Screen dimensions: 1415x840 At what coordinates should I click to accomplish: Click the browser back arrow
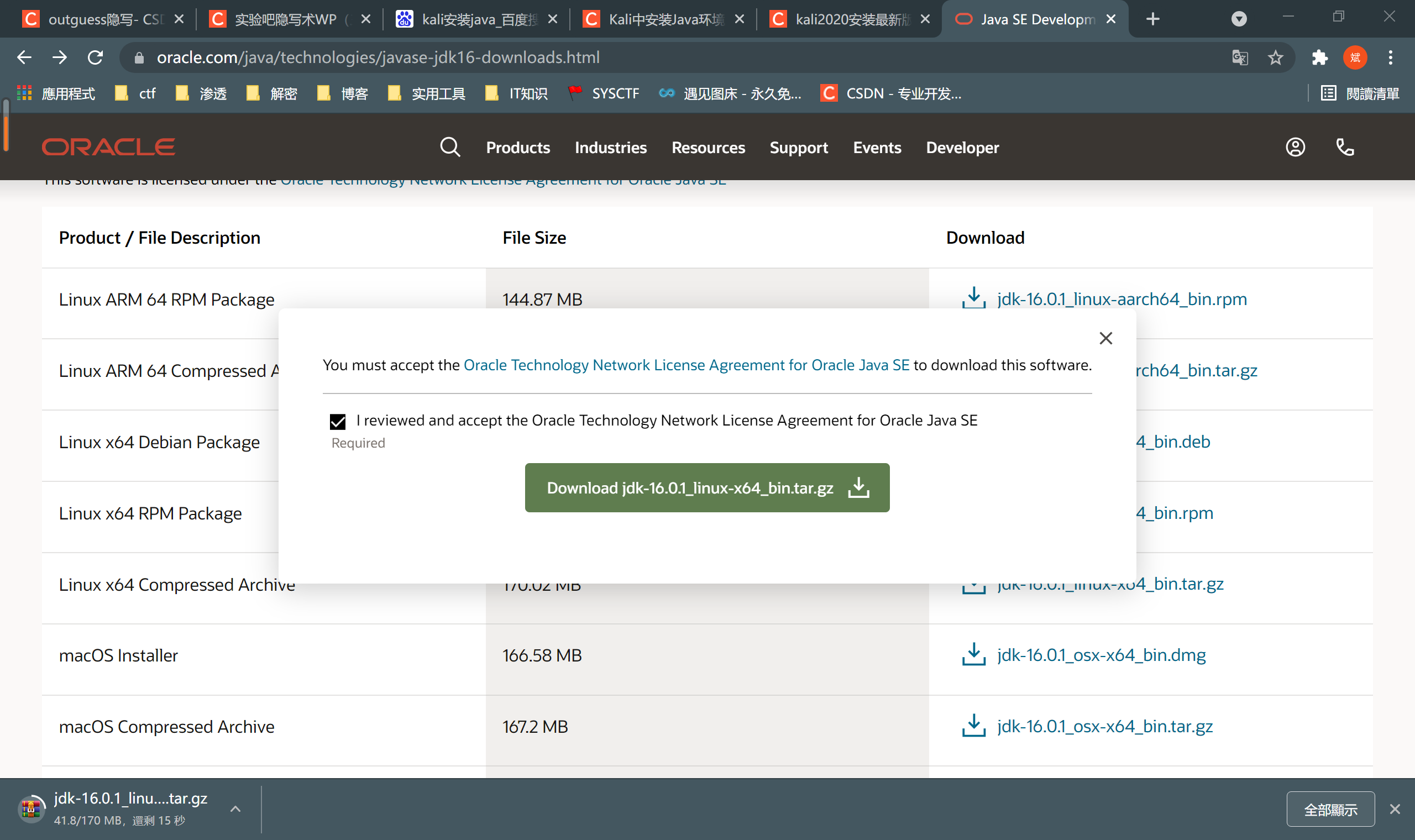[x=24, y=57]
